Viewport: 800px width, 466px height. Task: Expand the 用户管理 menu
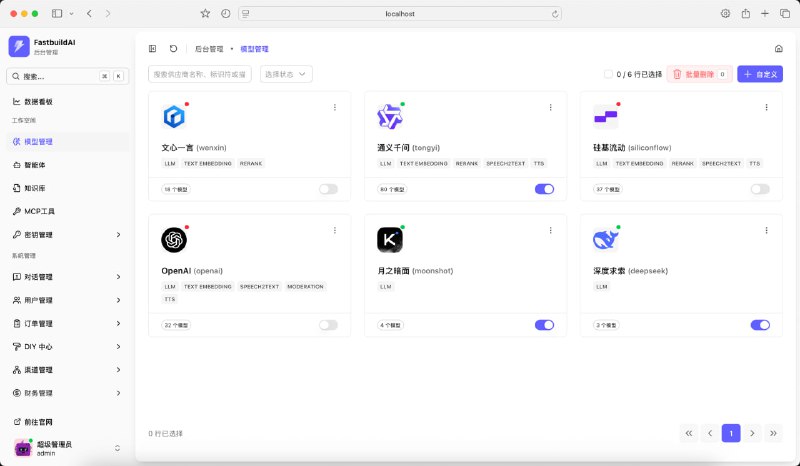67,300
